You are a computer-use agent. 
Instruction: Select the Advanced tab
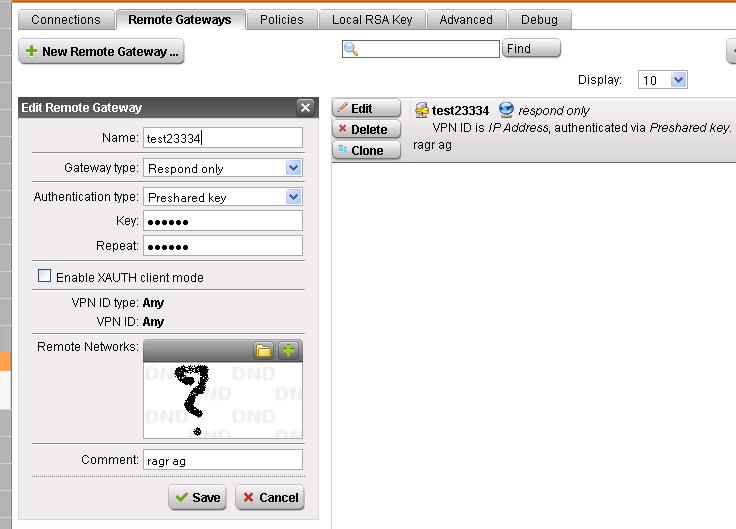pos(466,19)
